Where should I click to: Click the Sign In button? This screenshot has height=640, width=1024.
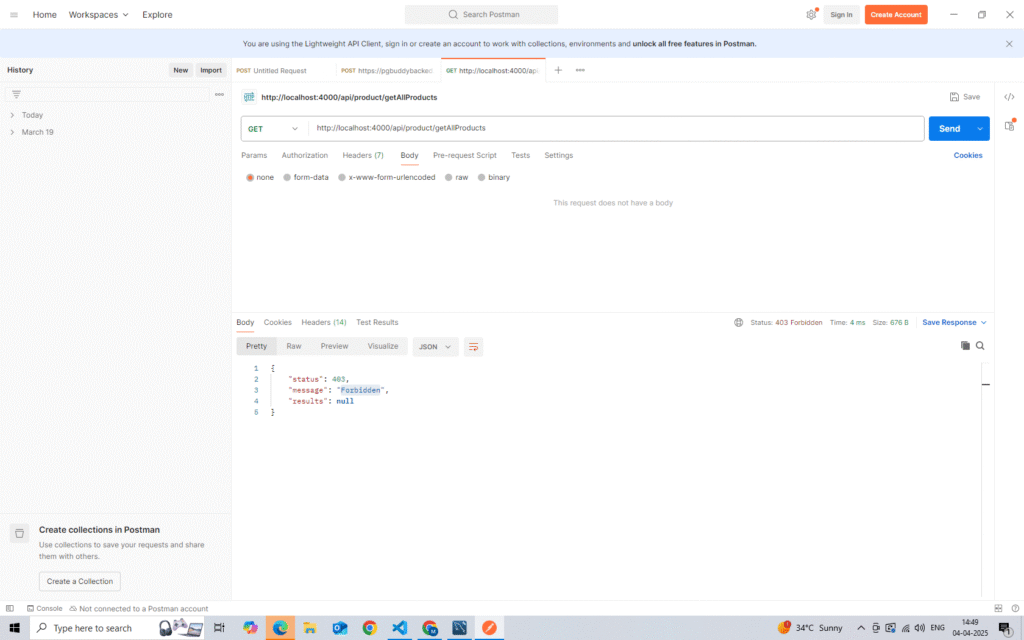pyautogui.click(x=841, y=14)
